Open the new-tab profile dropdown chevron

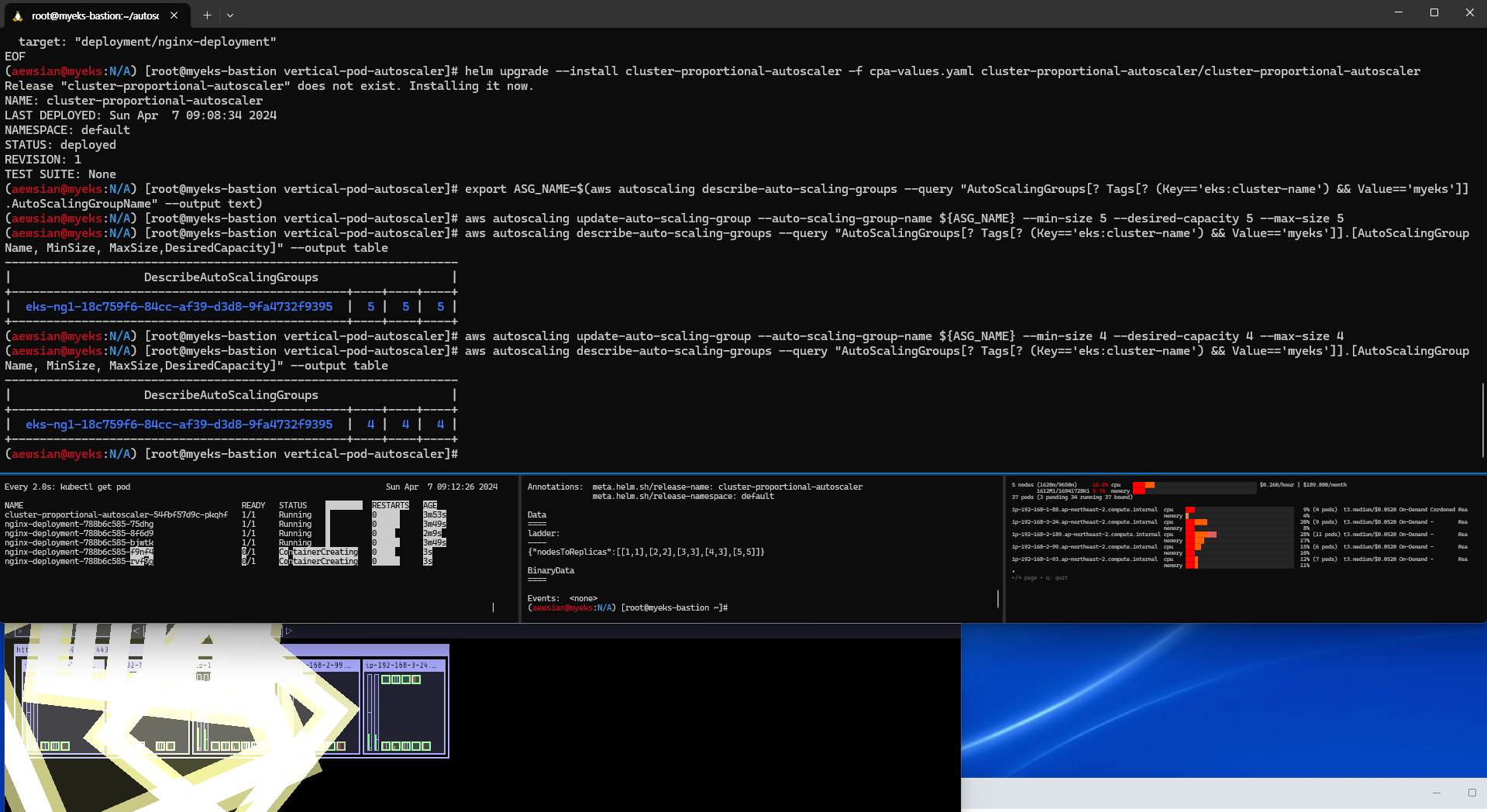tap(230, 15)
